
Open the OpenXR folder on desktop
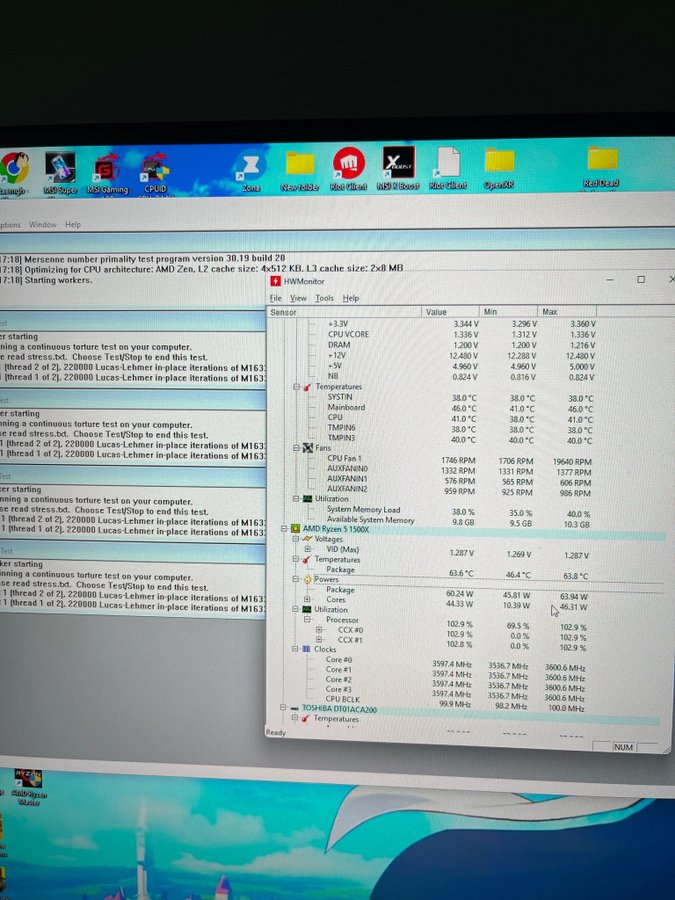tap(498, 163)
